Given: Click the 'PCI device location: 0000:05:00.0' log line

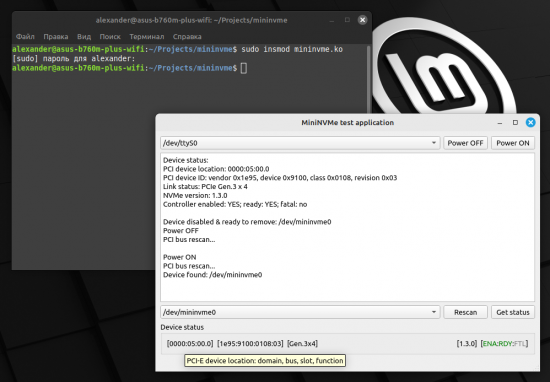Looking at the screenshot, I should [216, 169].
